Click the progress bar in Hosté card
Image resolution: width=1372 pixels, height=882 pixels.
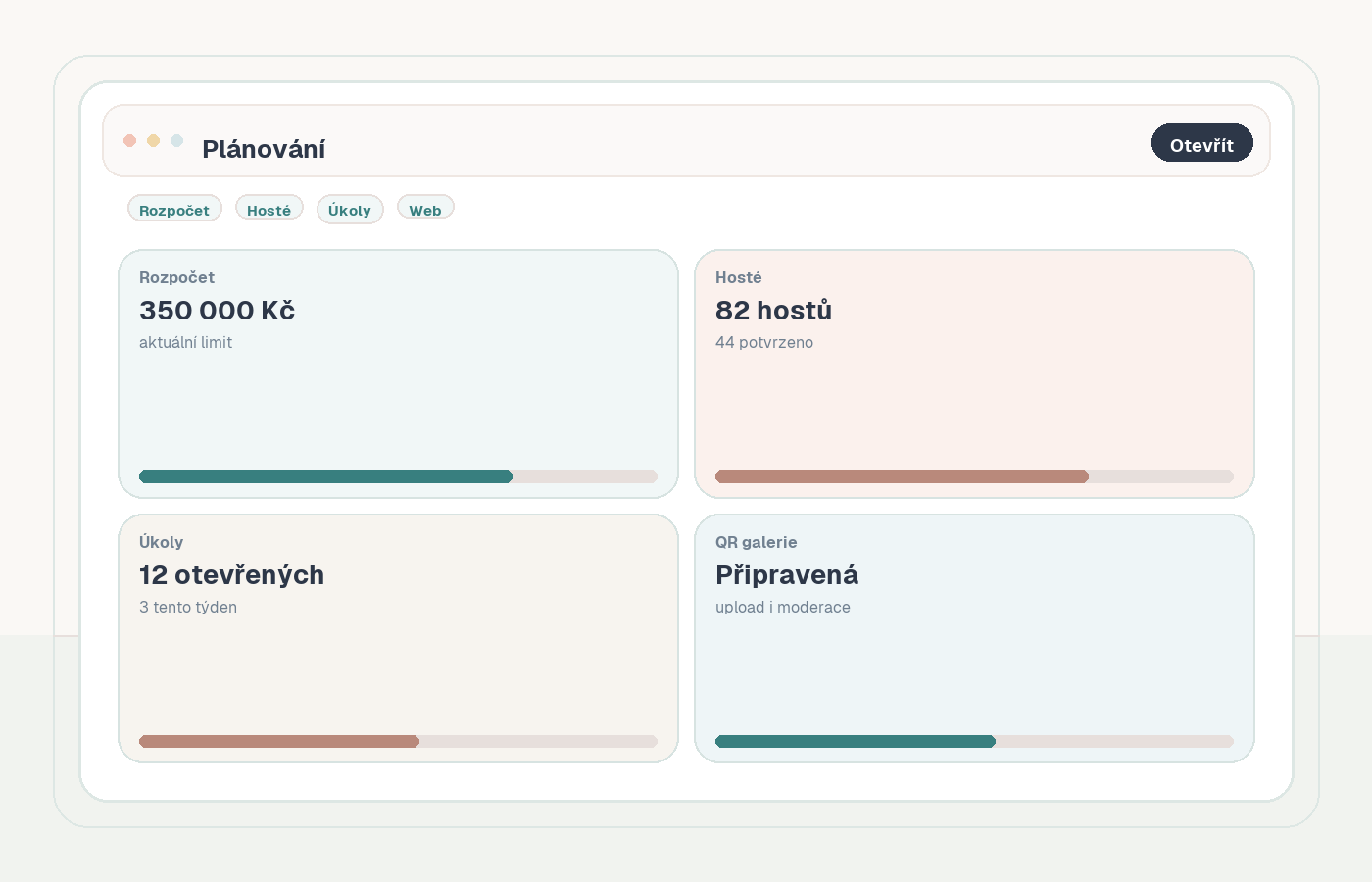click(x=974, y=477)
